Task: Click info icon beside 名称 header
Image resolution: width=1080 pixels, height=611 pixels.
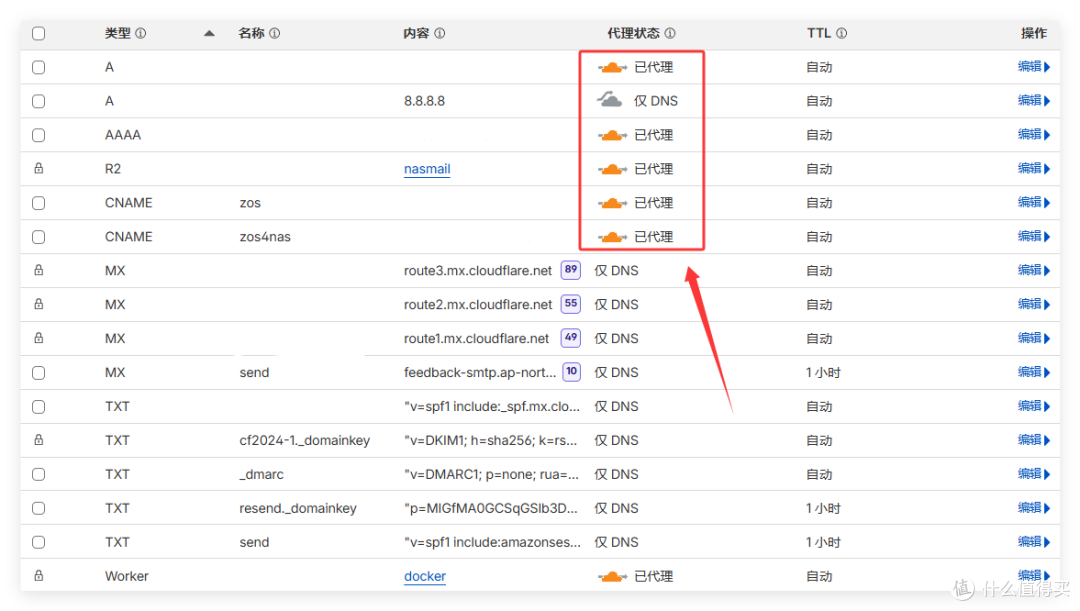Action: 274,33
